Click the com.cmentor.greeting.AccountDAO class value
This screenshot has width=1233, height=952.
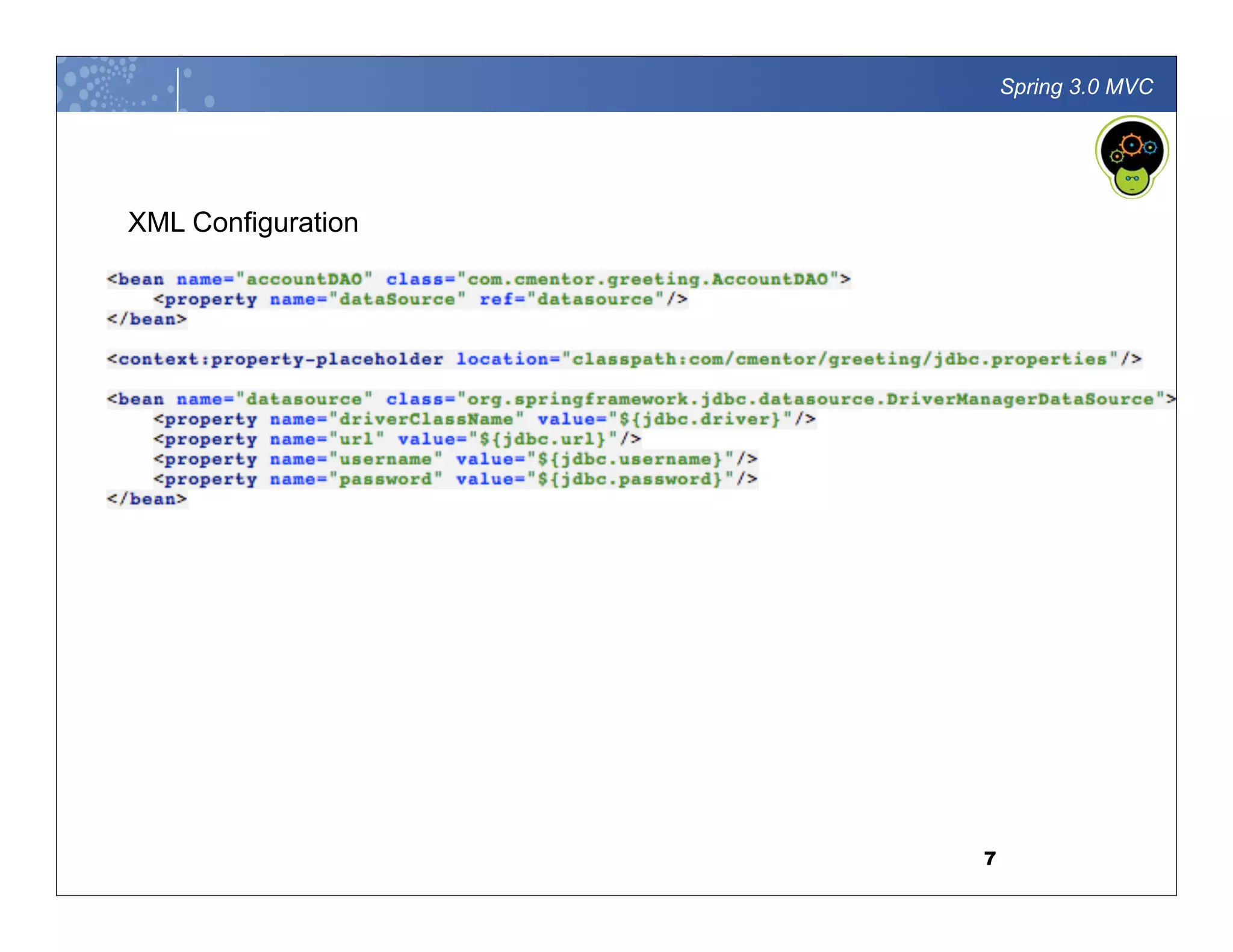[648, 280]
